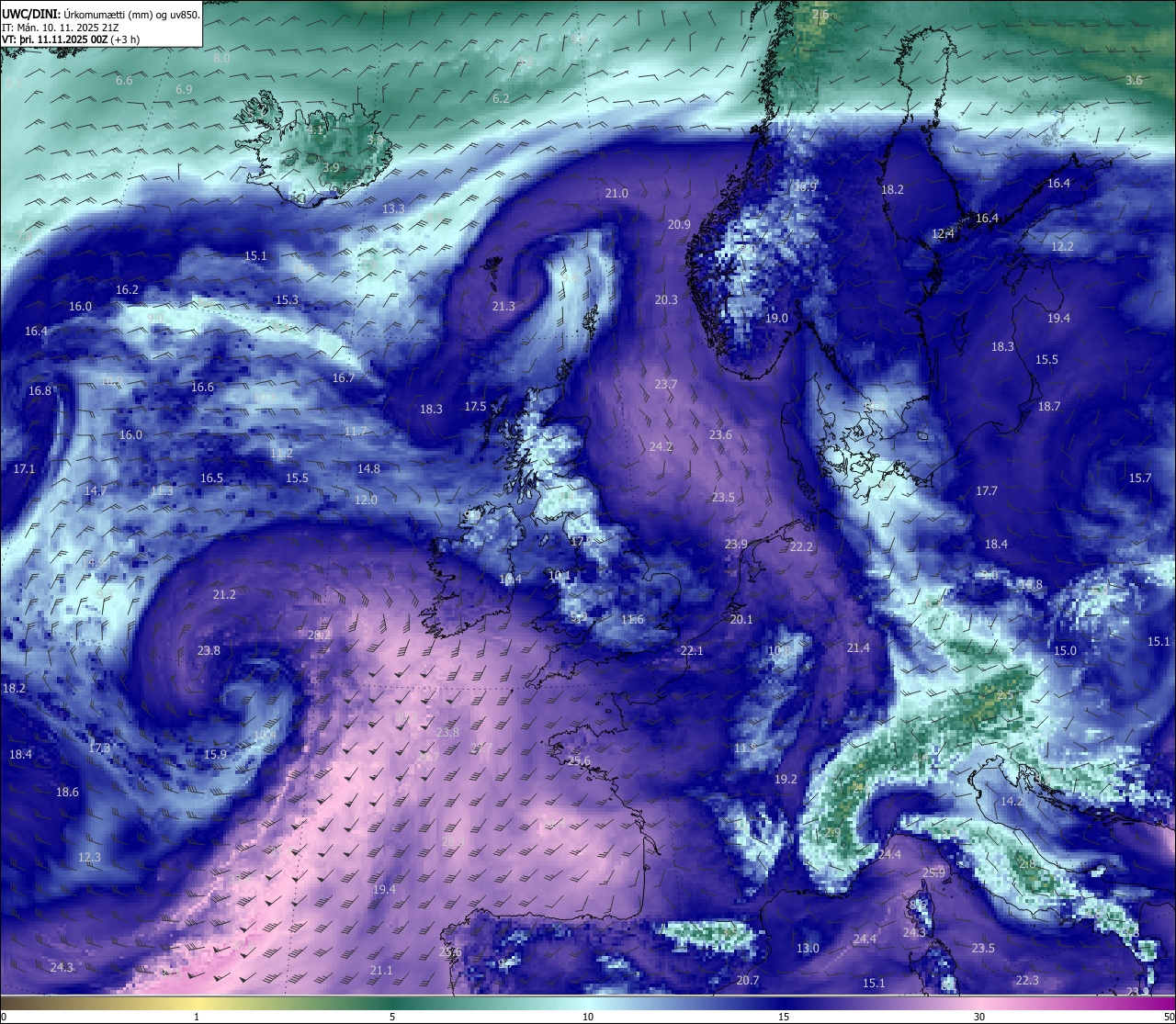
Task: Click the 25.9 value near the Ligurian coast
Action: 933,873
